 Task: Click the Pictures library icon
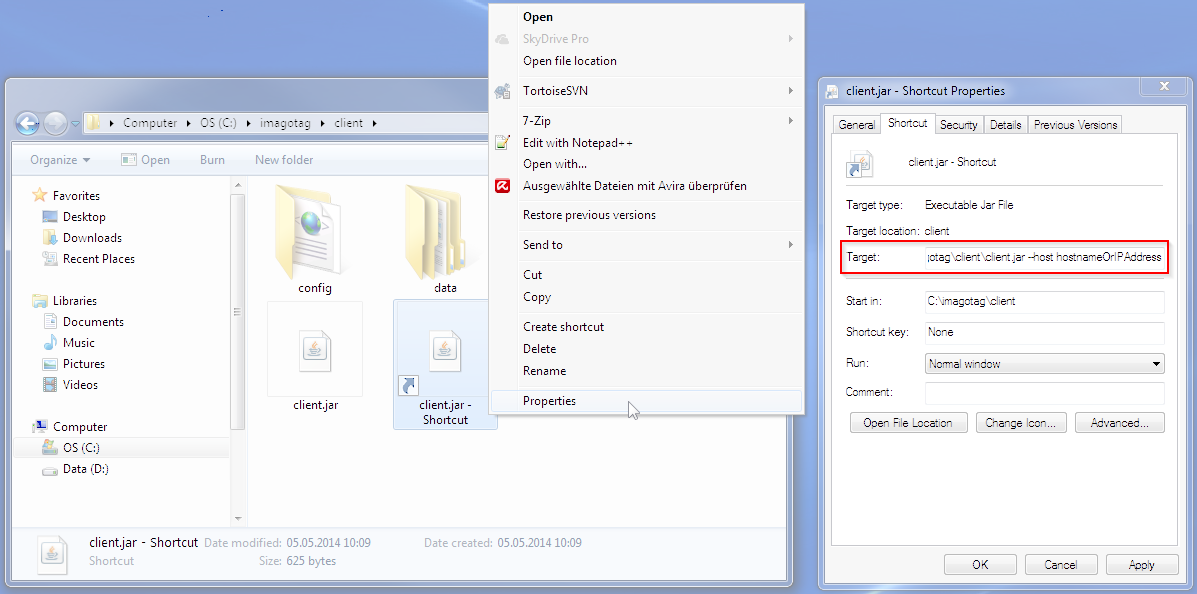(50, 363)
